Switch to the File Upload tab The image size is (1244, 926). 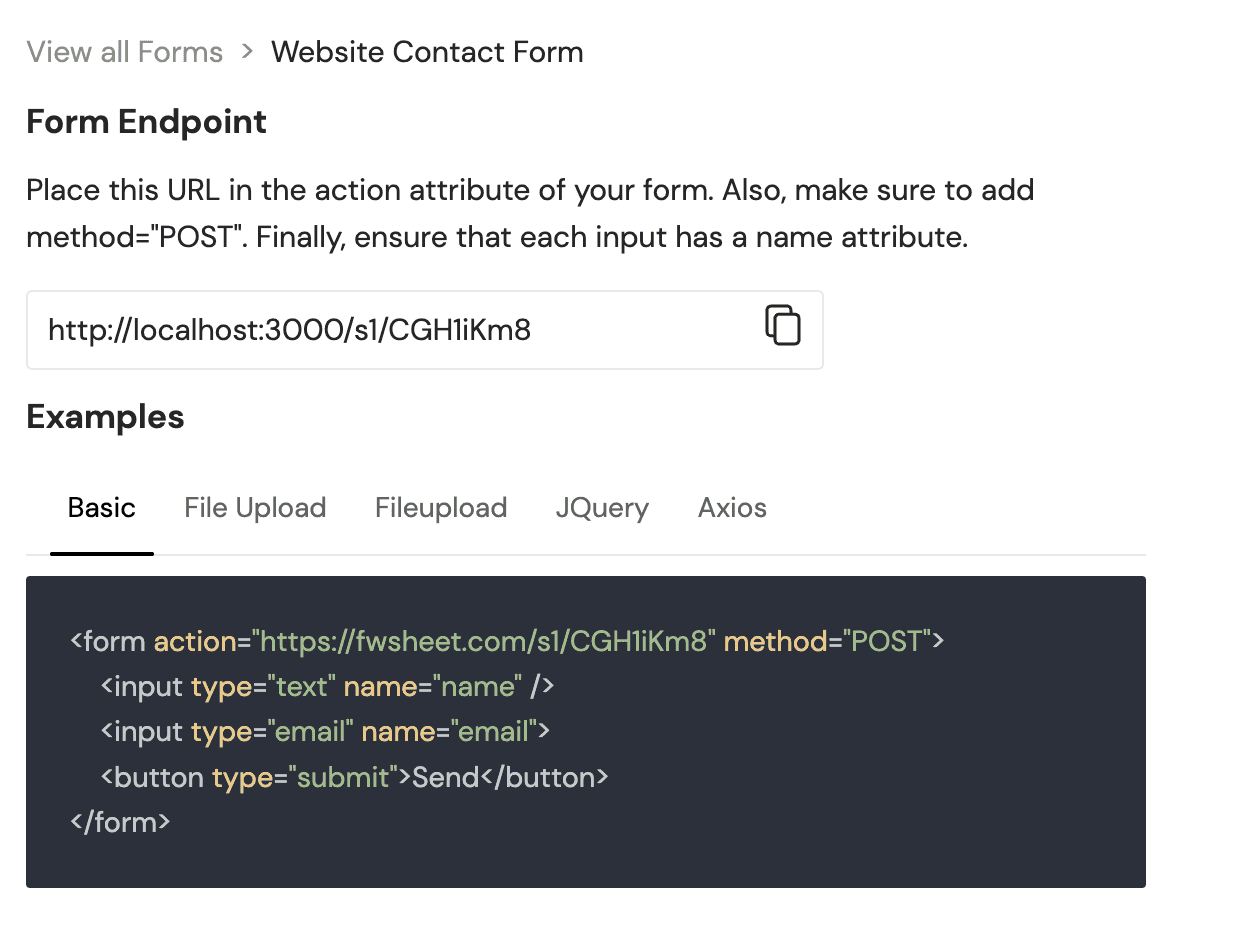(x=255, y=508)
